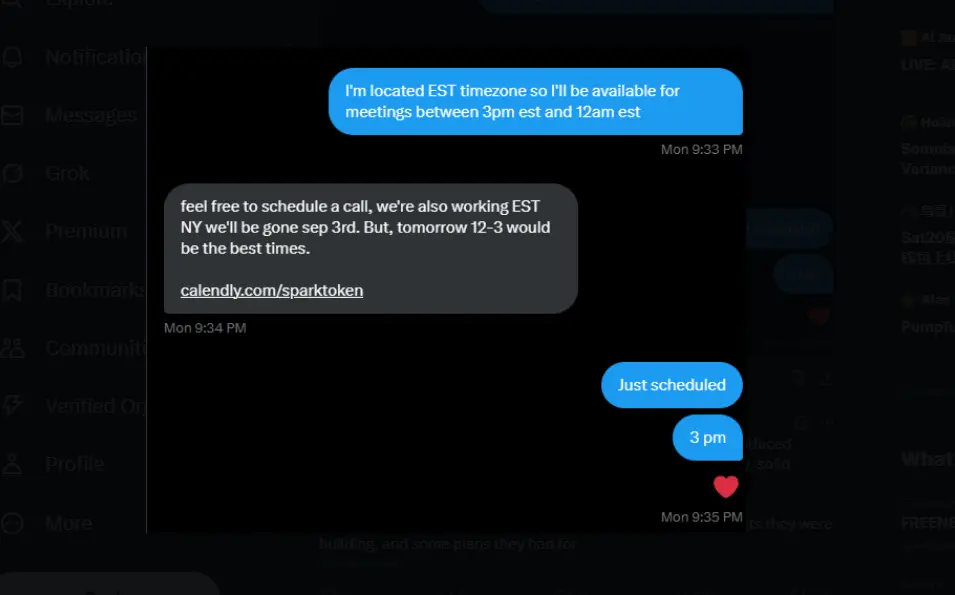Click the red heart reaction
The height and width of the screenshot is (595, 955).
pyautogui.click(x=726, y=487)
